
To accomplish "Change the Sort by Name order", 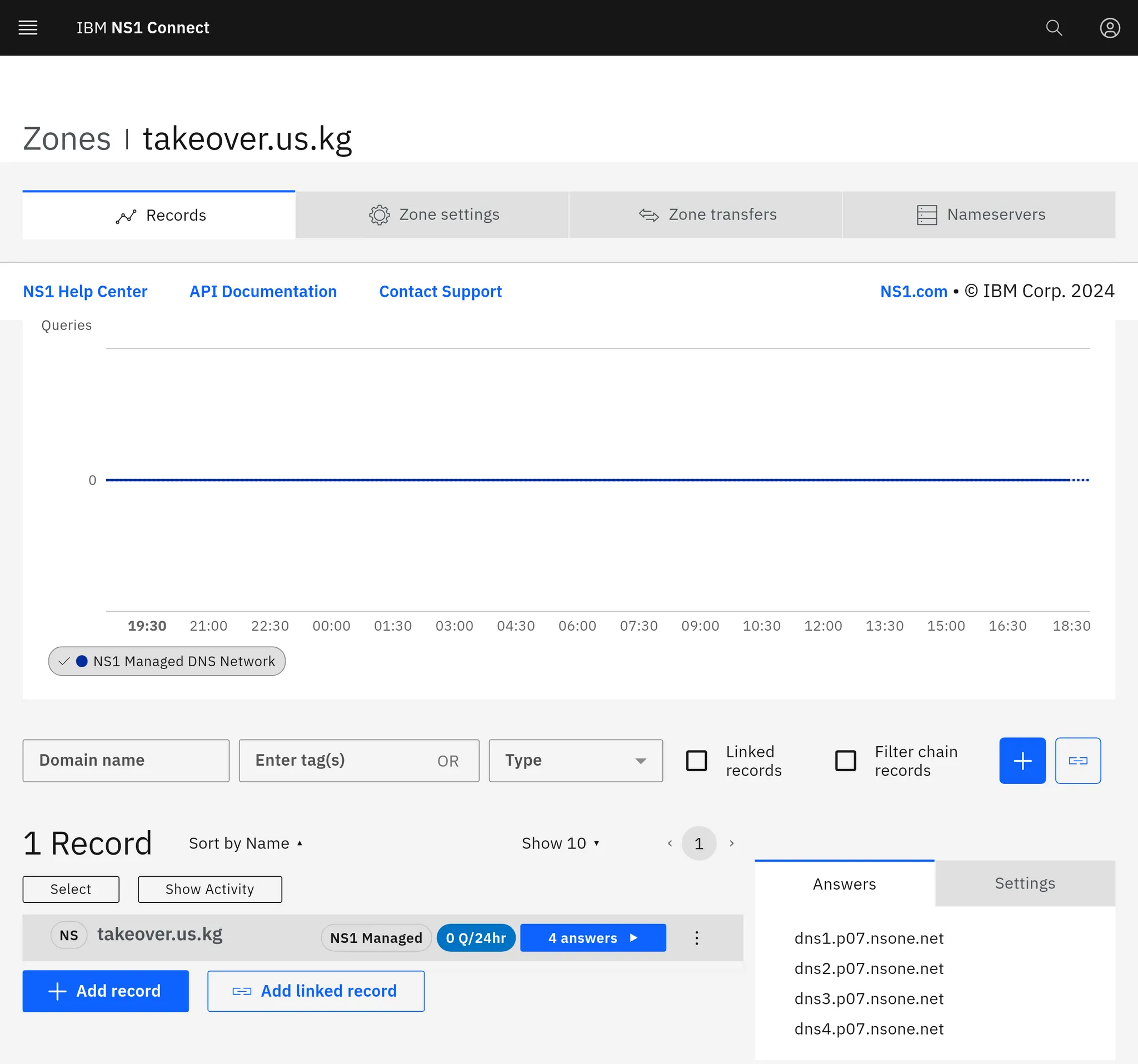I will pos(245,843).
